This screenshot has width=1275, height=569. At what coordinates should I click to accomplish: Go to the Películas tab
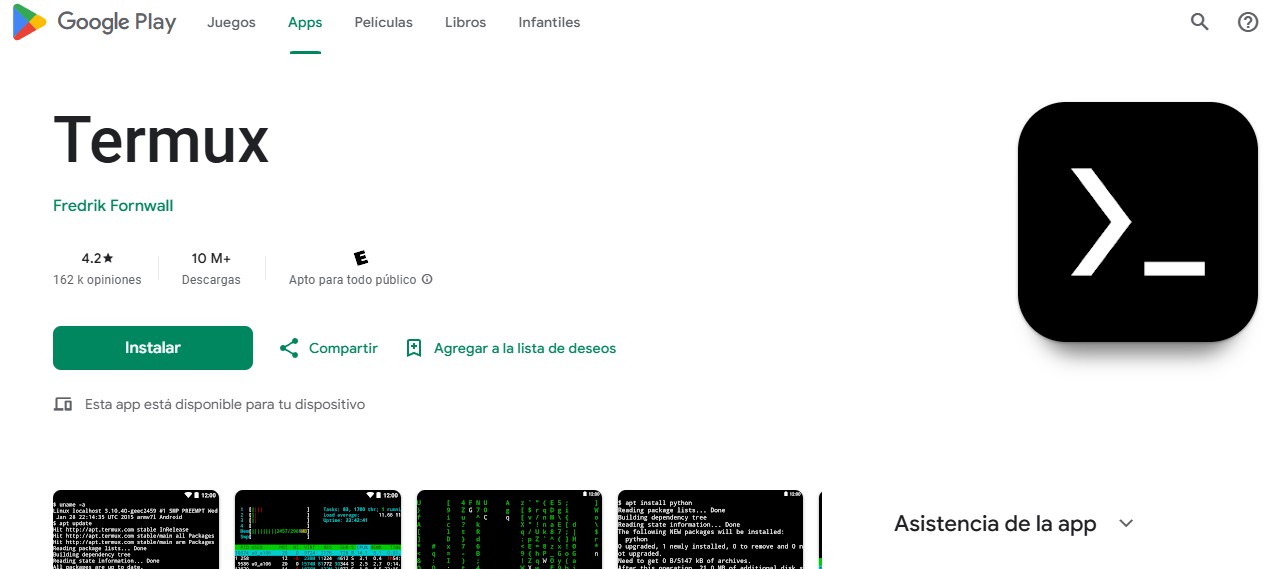click(383, 22)
